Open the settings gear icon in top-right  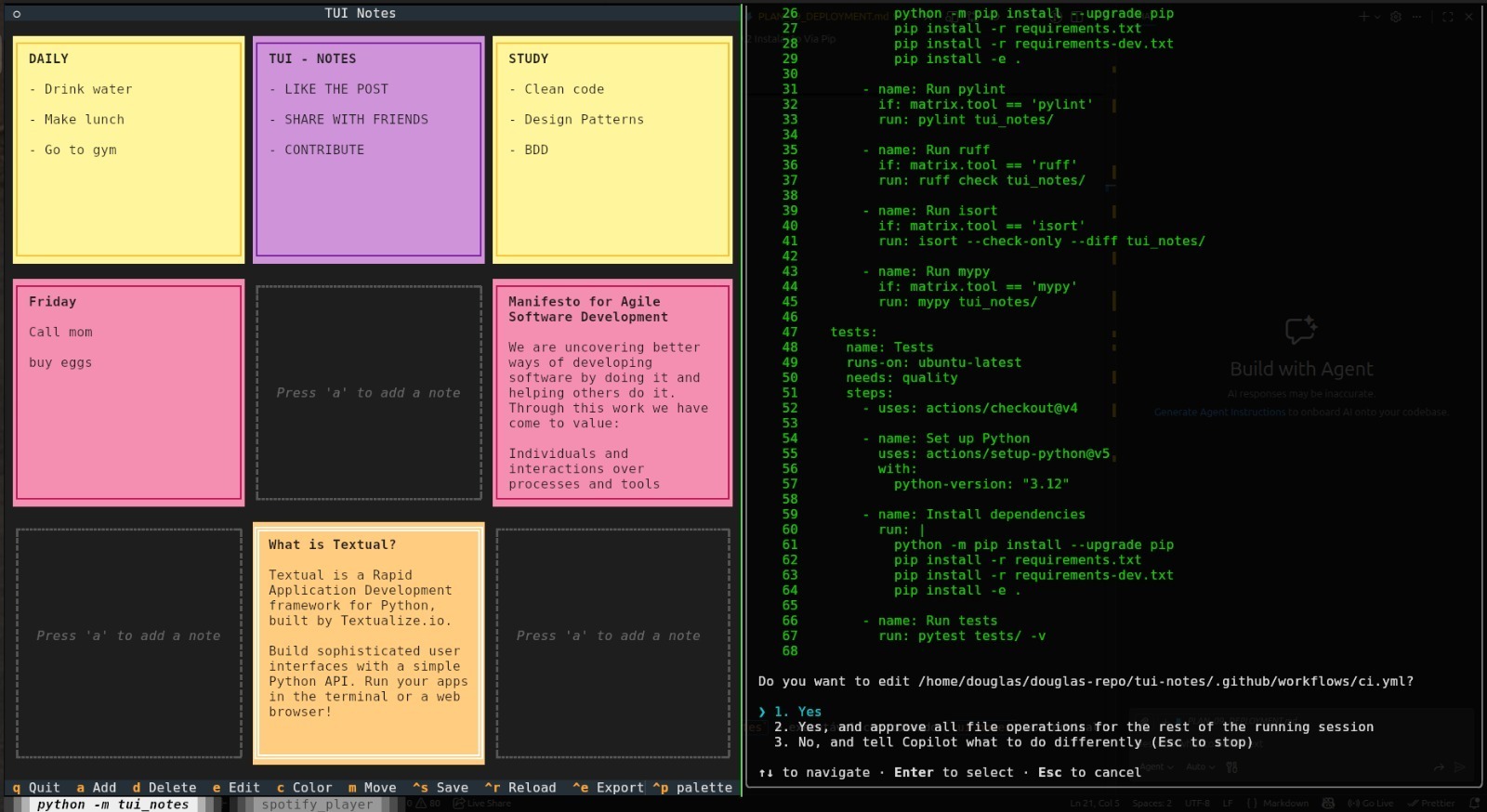[1395, 17]
